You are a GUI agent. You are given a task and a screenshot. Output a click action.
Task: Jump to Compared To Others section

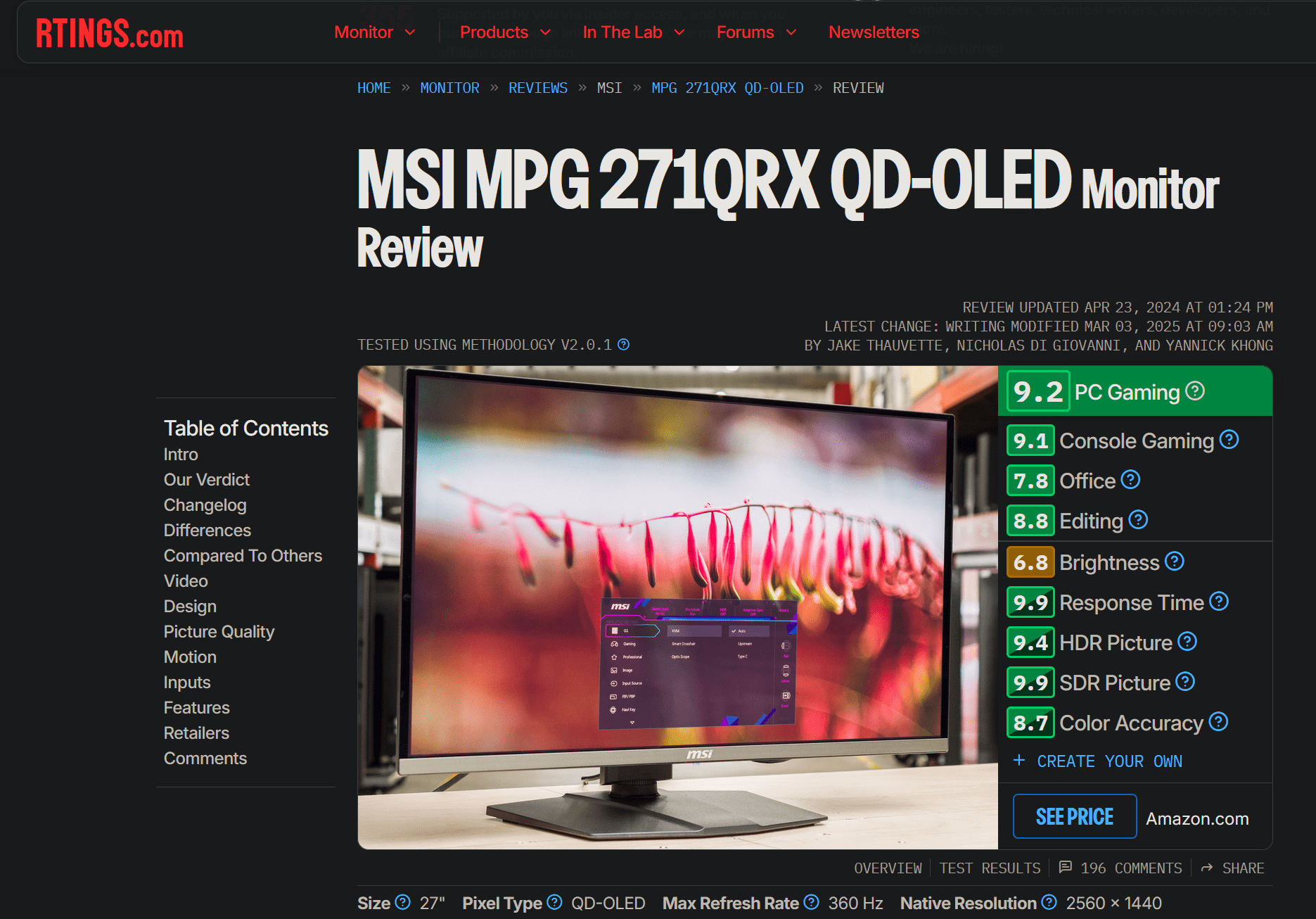(243, 556)
